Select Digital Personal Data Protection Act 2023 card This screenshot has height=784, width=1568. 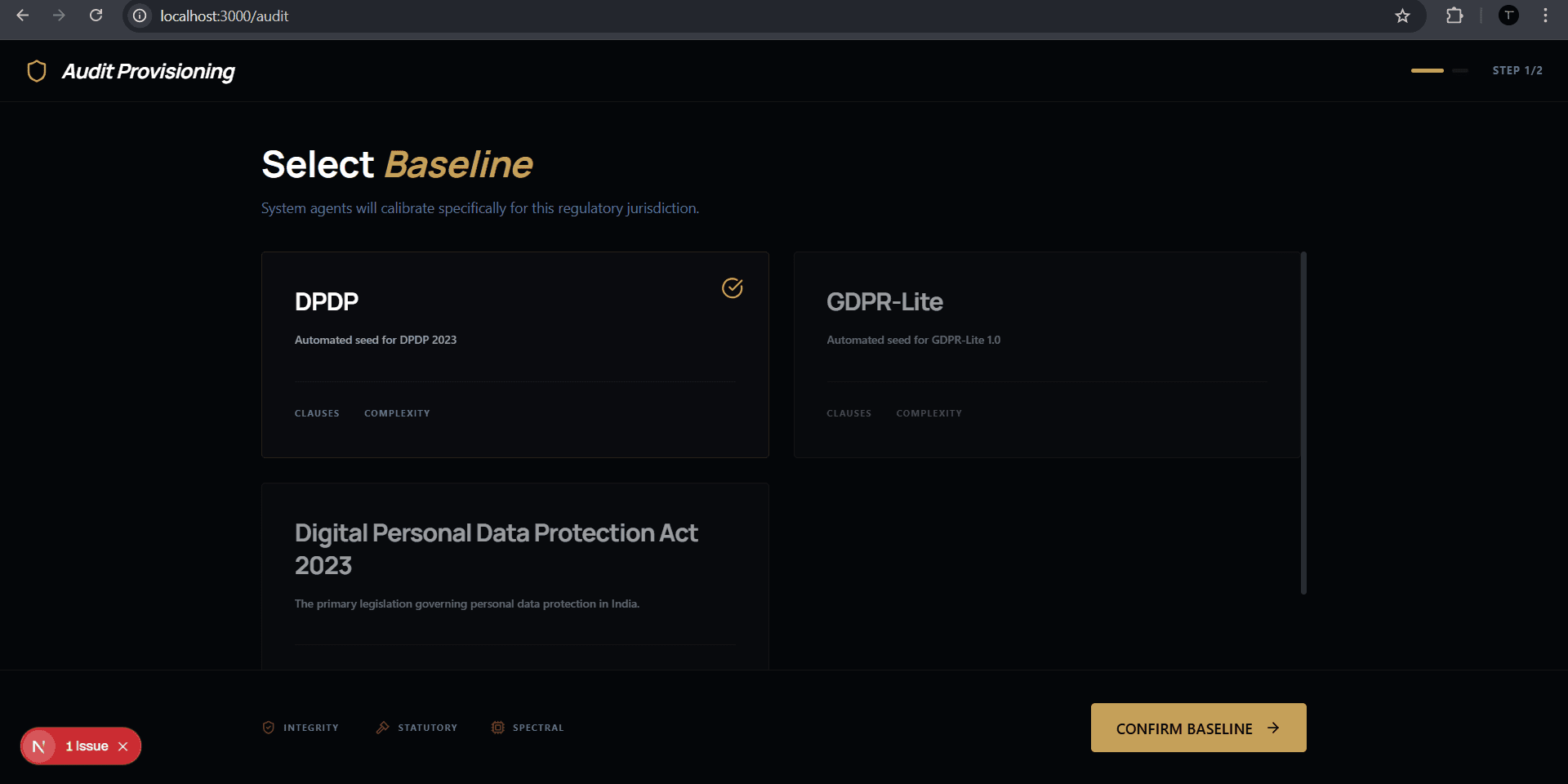click(x=515, y=577)
